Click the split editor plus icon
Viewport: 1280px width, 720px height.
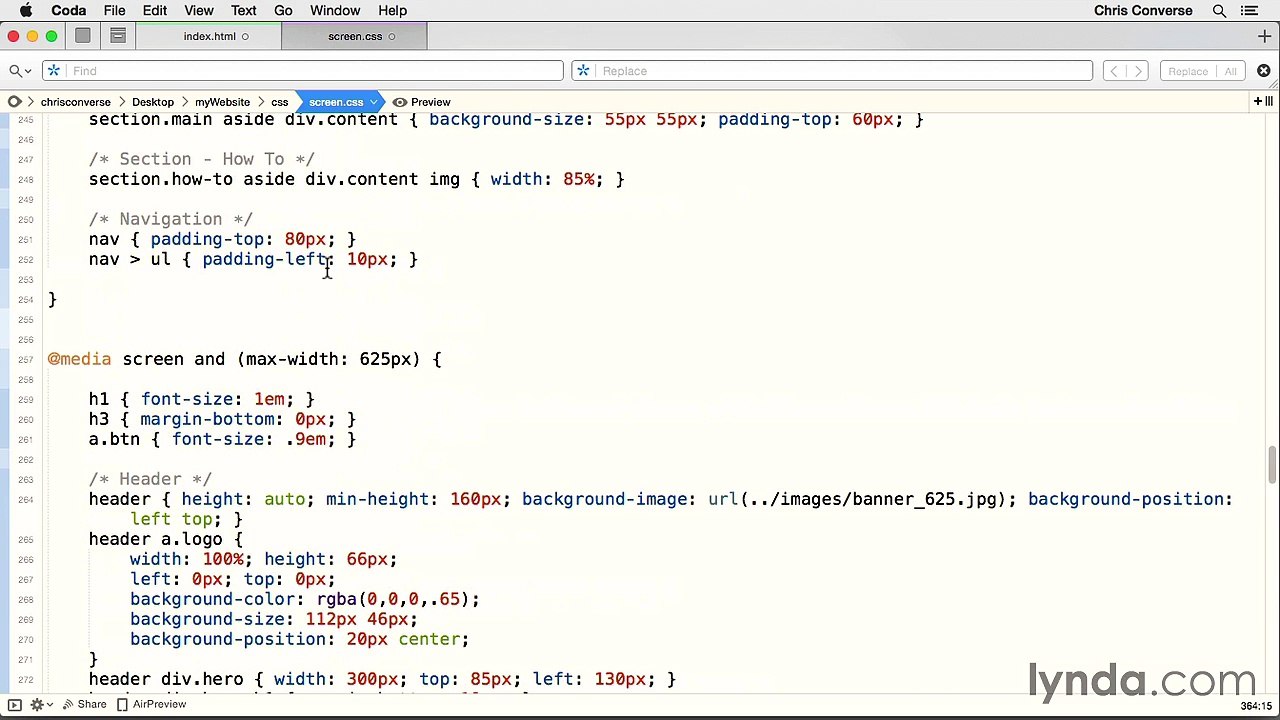pyautogui.click(x=1263, y=102)
